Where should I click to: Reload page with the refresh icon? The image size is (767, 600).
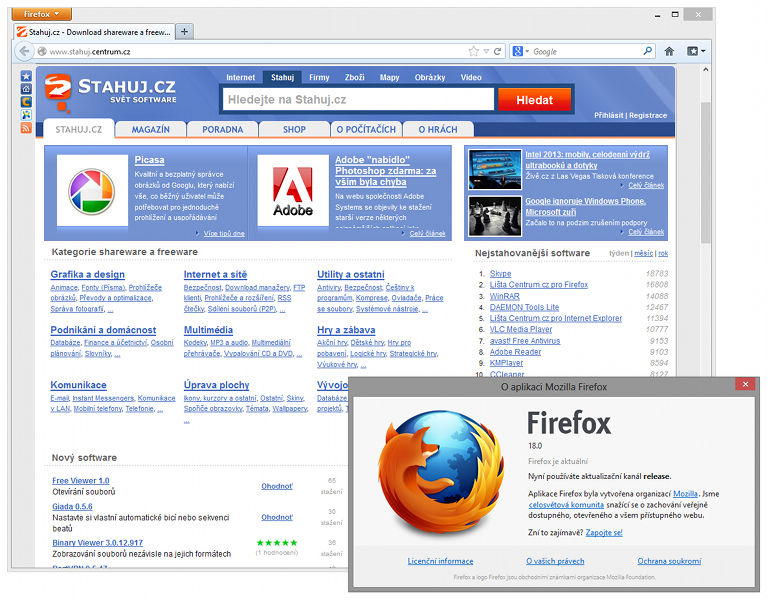tap(497, 51)
